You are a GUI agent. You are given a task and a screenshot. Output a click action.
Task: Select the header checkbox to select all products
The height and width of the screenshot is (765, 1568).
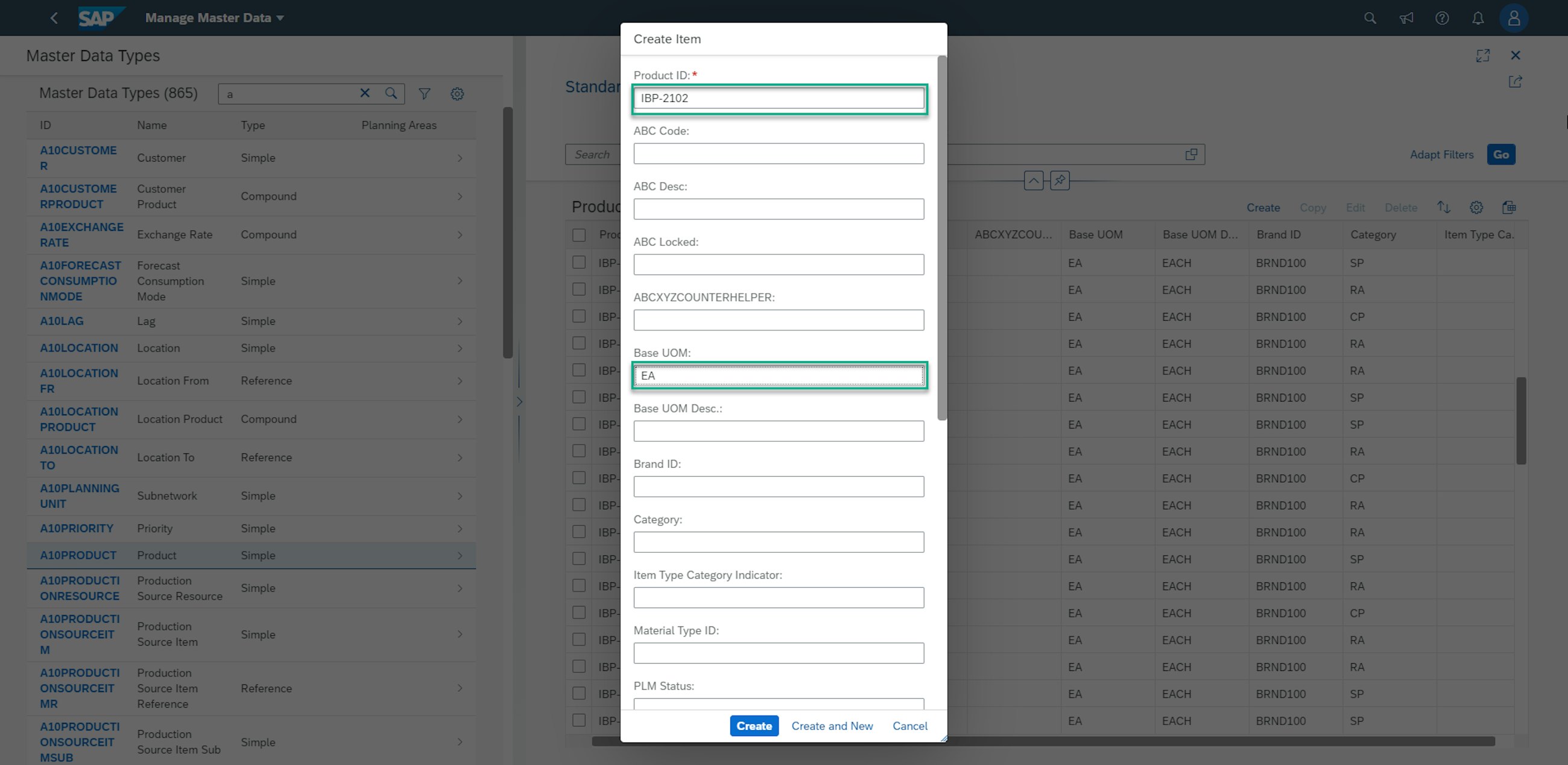pyautogui.click(x=578, y=235)
